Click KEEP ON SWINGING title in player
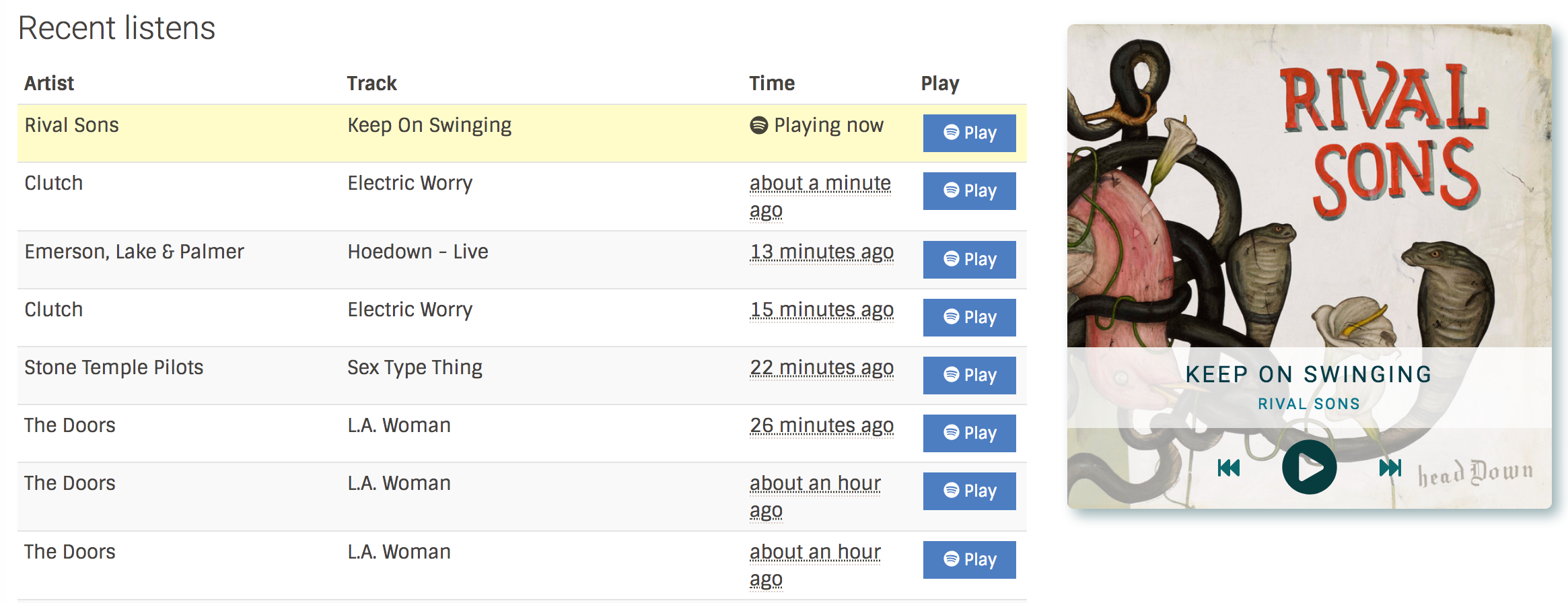 1309,374
